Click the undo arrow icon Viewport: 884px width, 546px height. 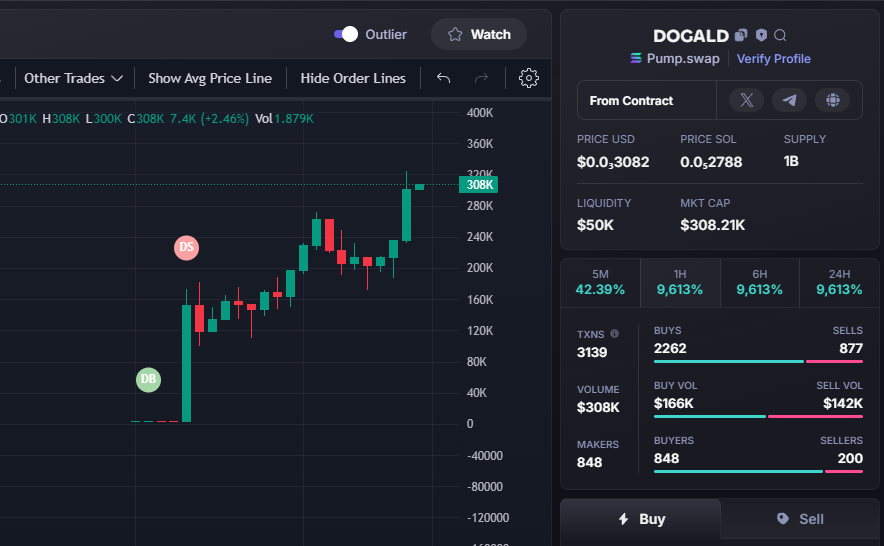click(444, 78)
